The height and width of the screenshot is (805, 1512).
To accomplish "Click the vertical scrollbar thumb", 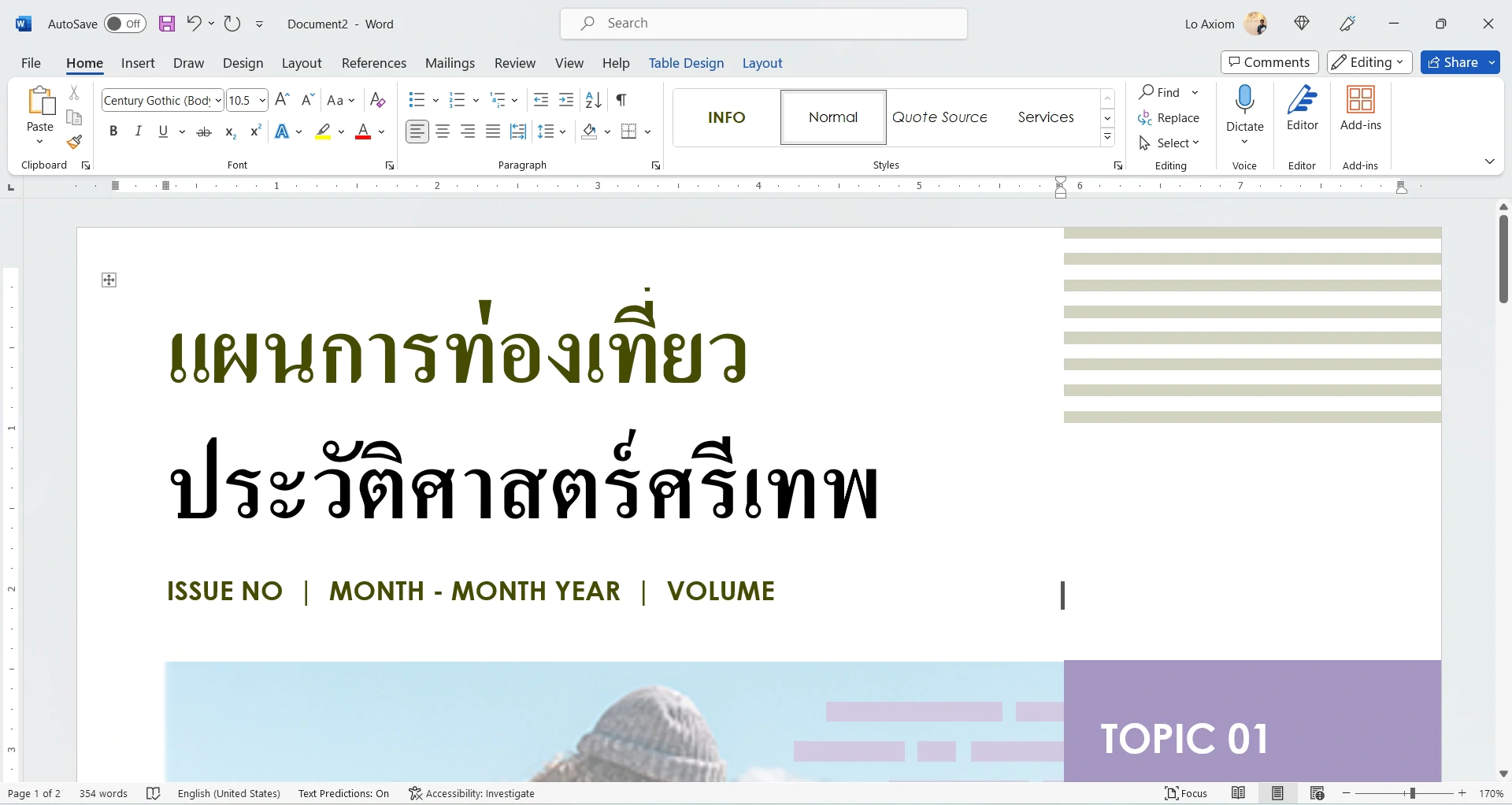I will [x=1503, y=258].
